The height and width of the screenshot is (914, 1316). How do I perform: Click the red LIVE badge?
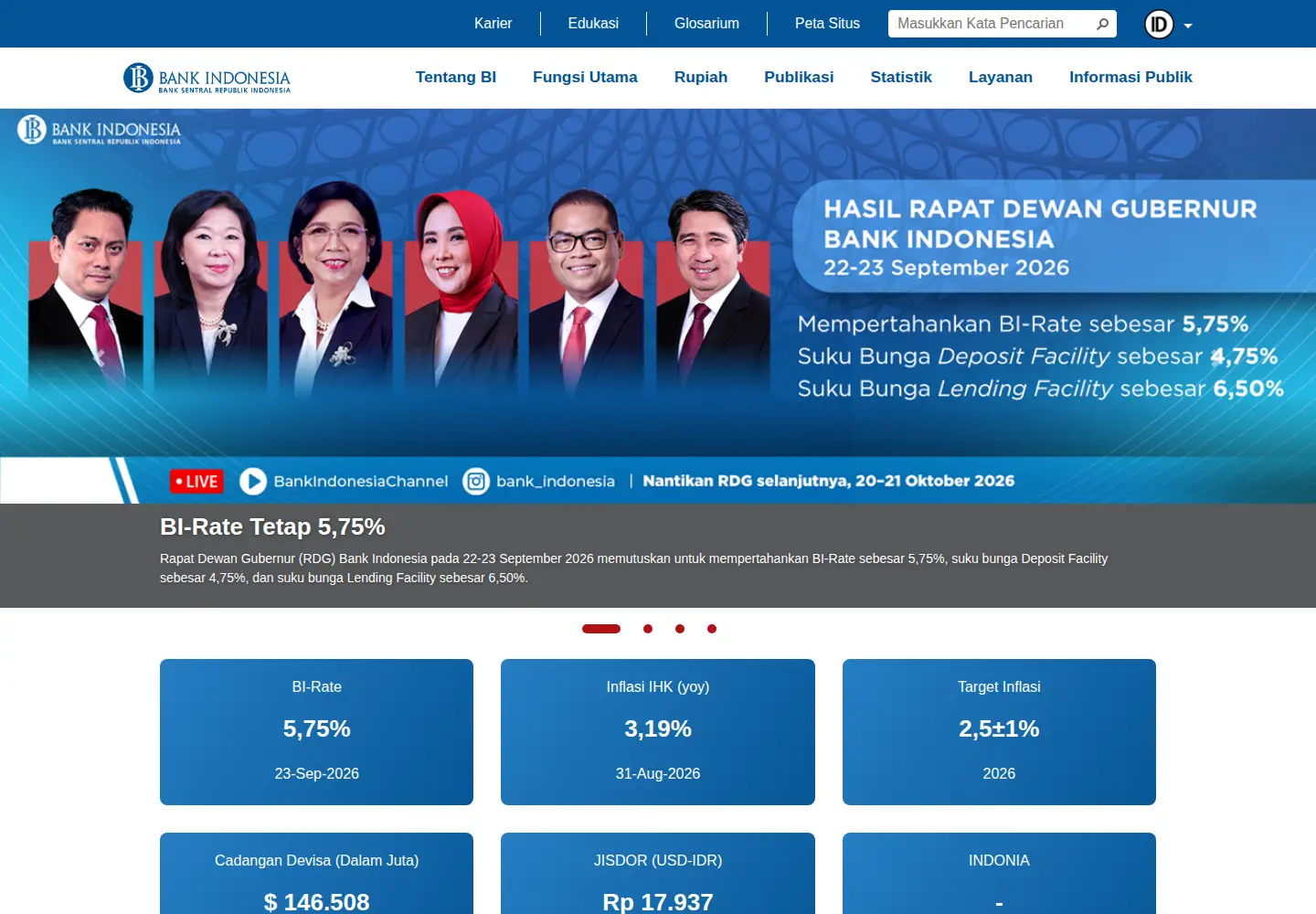point(196,482)
